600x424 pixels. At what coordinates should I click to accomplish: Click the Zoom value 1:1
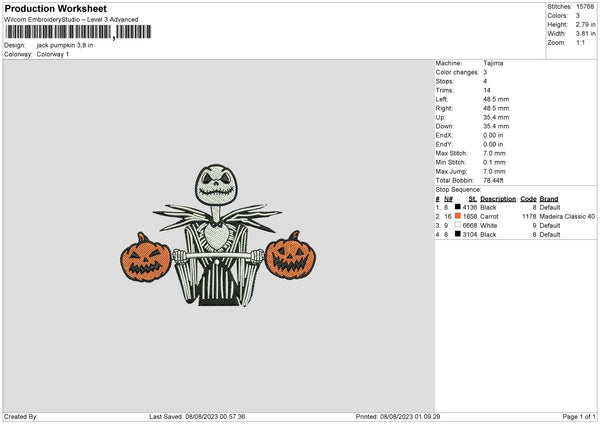tap(580, 43)
